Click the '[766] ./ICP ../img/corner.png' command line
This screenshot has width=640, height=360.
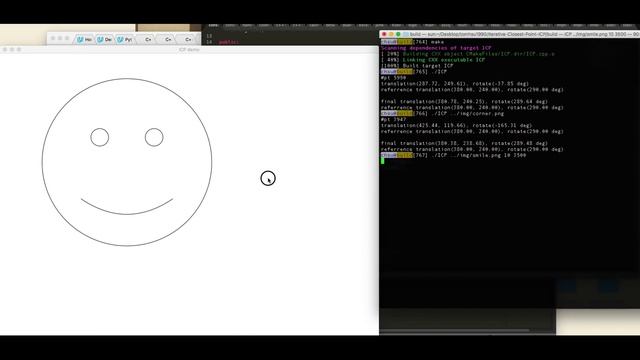click(442, 113)
